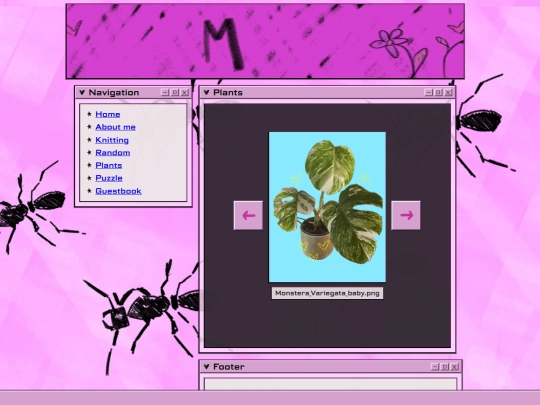The width and height of the screenshot is (540, 405).
Task: Minimize the Footer window
Action: 435,367
